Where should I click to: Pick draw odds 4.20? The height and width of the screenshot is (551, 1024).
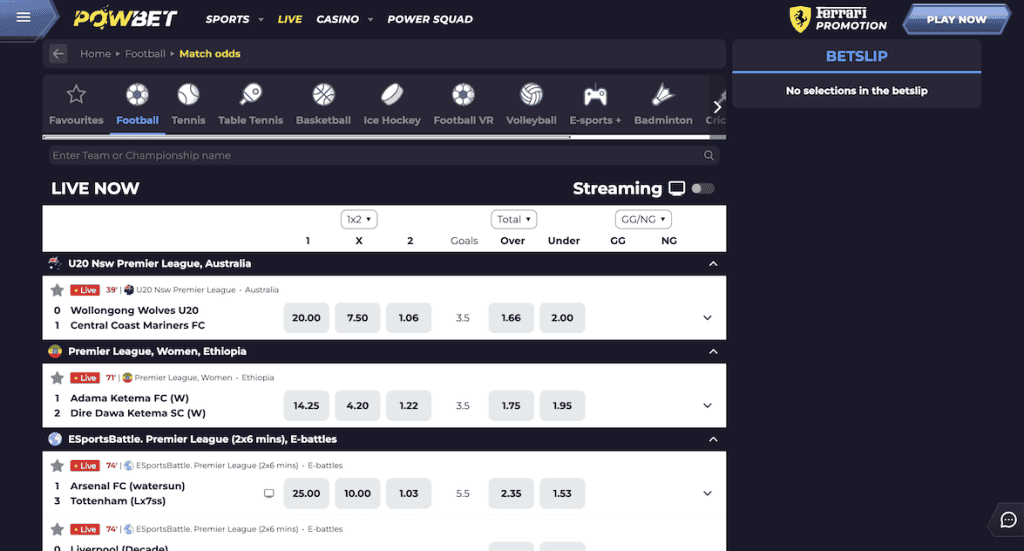point(357,405)
